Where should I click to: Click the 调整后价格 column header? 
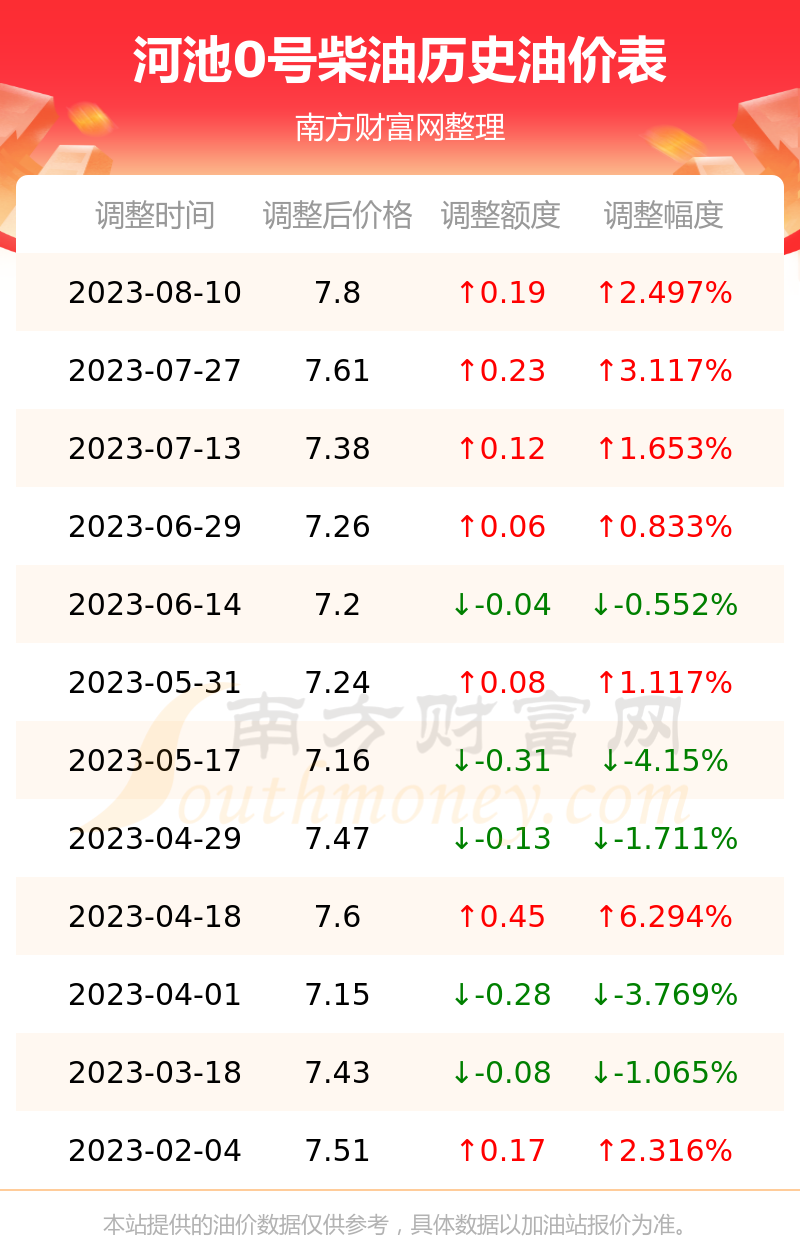point(337,215)
